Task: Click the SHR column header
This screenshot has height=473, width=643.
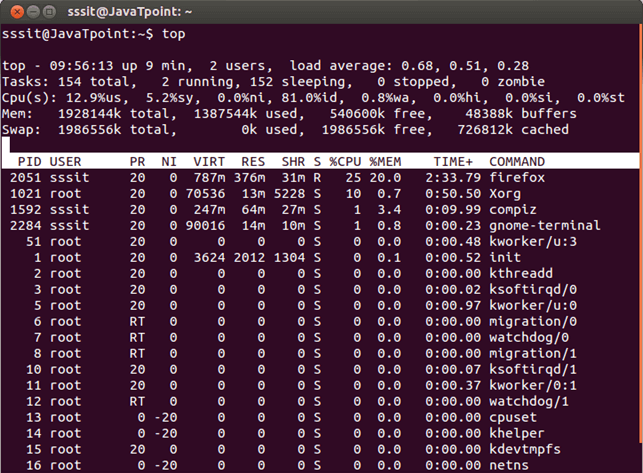Action: tap(293, 162)
